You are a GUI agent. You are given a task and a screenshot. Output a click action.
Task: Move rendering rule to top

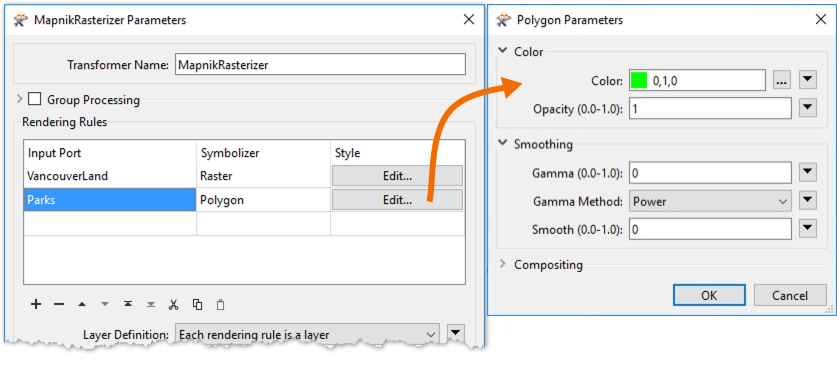click(128, 304)
